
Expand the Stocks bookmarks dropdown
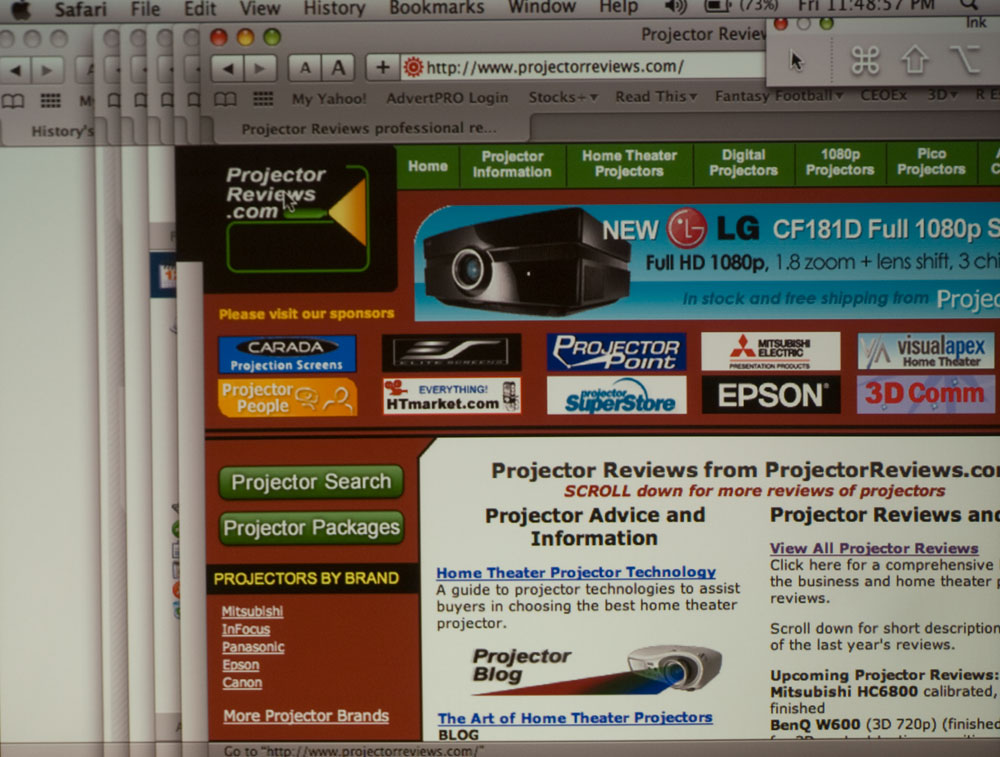click(x=562, y=98)
